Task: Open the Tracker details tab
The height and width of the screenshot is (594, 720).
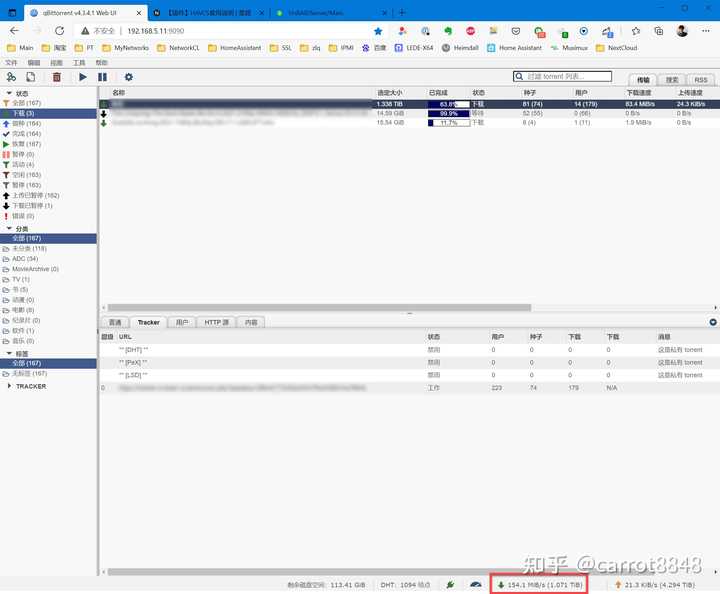Action: tap(148, 322)
